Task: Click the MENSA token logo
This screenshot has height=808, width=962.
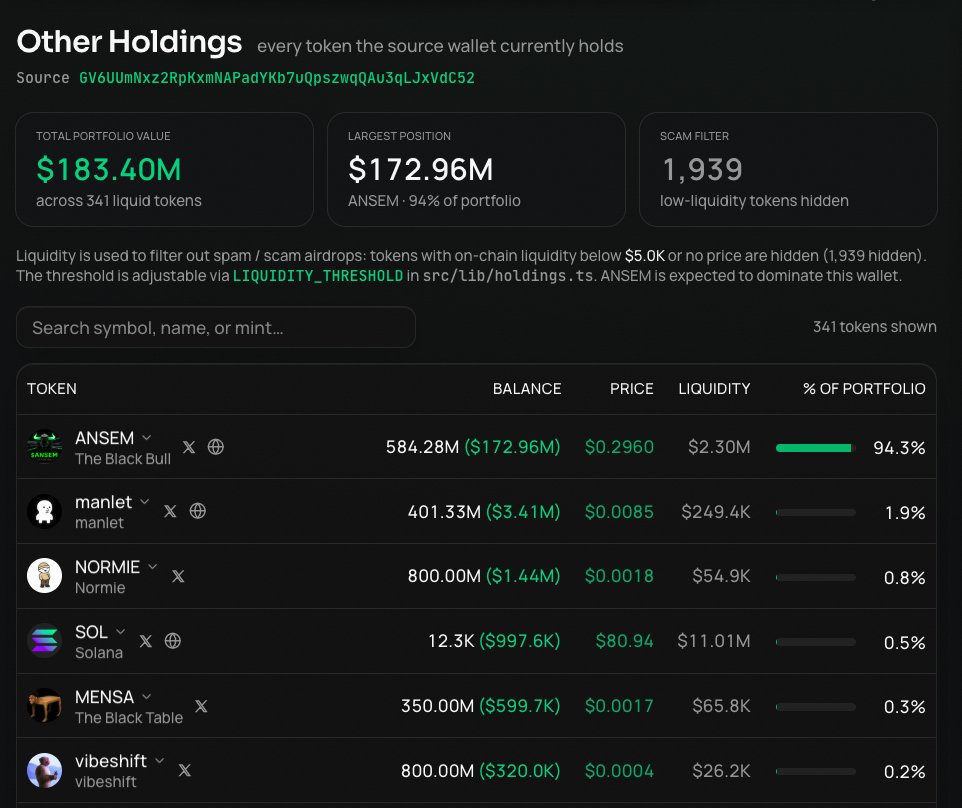Action: (x=44, y=706)
